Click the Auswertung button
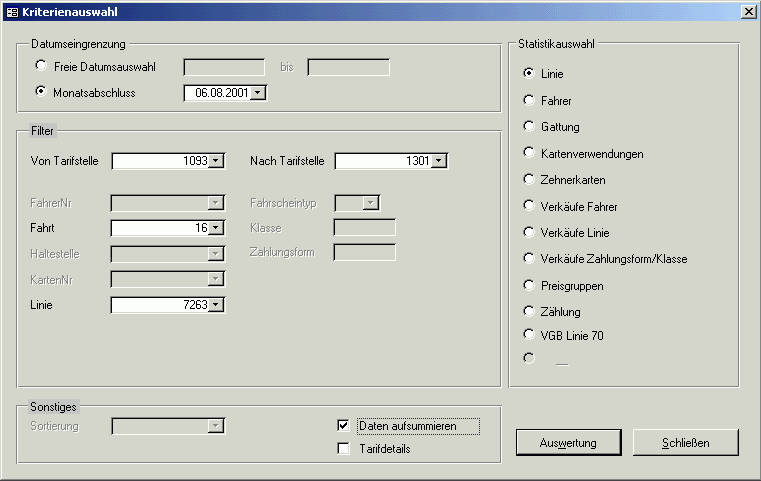Image resolution: width=761 pixels, height=481 pixels. 568,443
